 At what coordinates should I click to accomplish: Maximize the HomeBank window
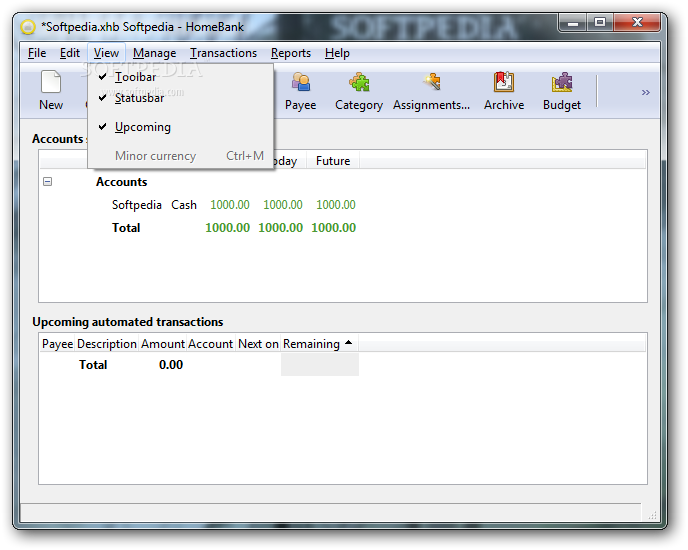coord(600,23)
